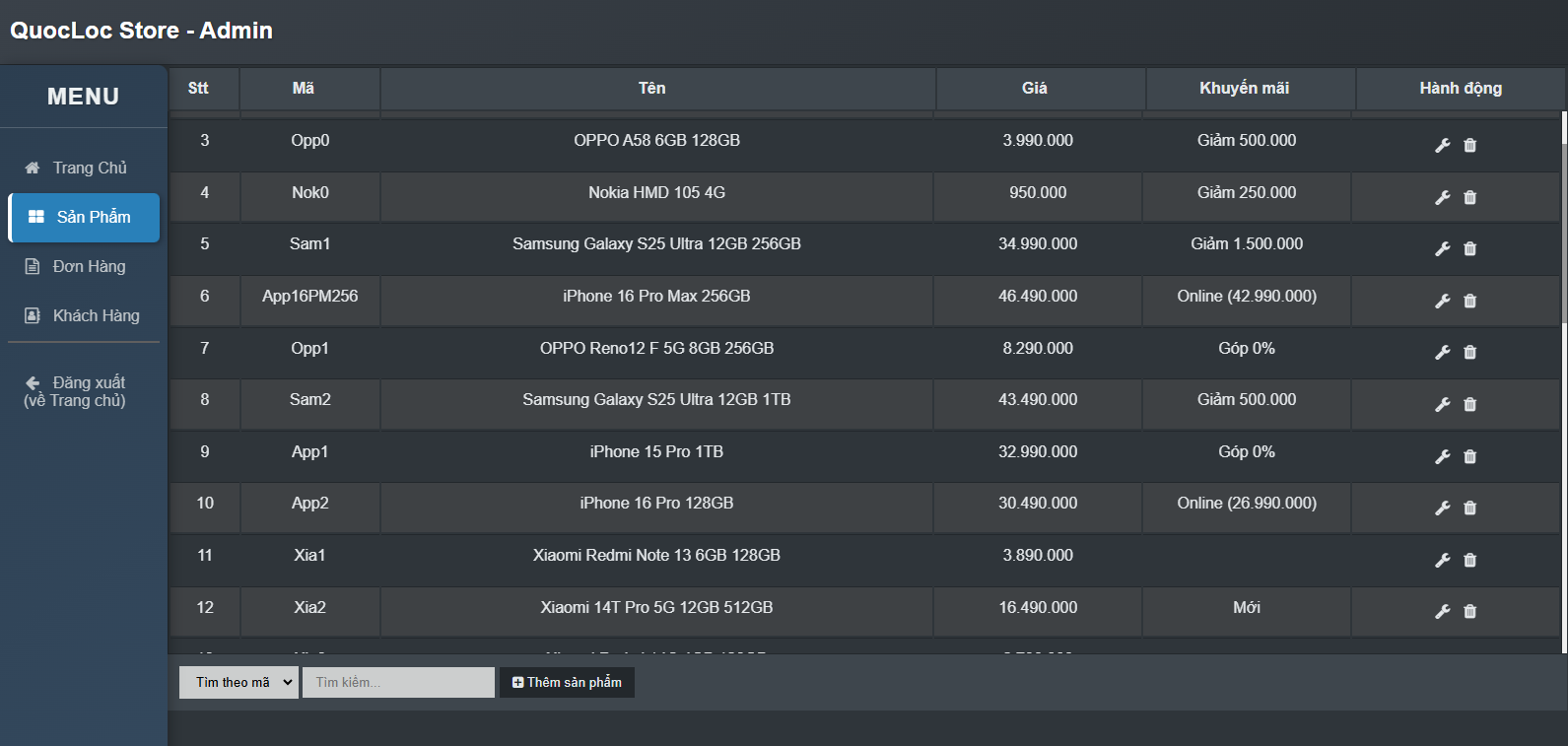Remove iPhone 16 Pro Max 256GB via trash icon

[x=1469, y=302]
